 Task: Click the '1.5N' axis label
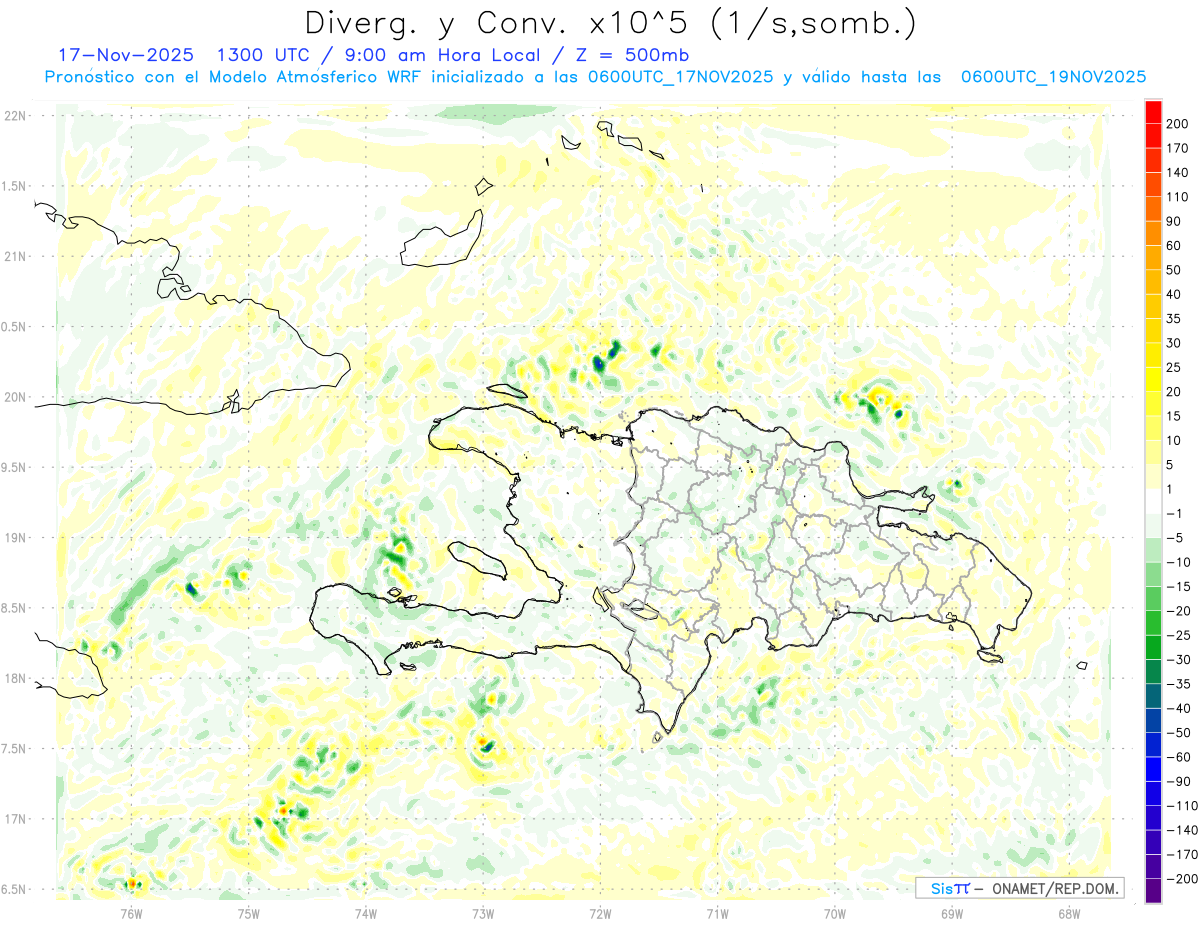(x=15, y=186)
